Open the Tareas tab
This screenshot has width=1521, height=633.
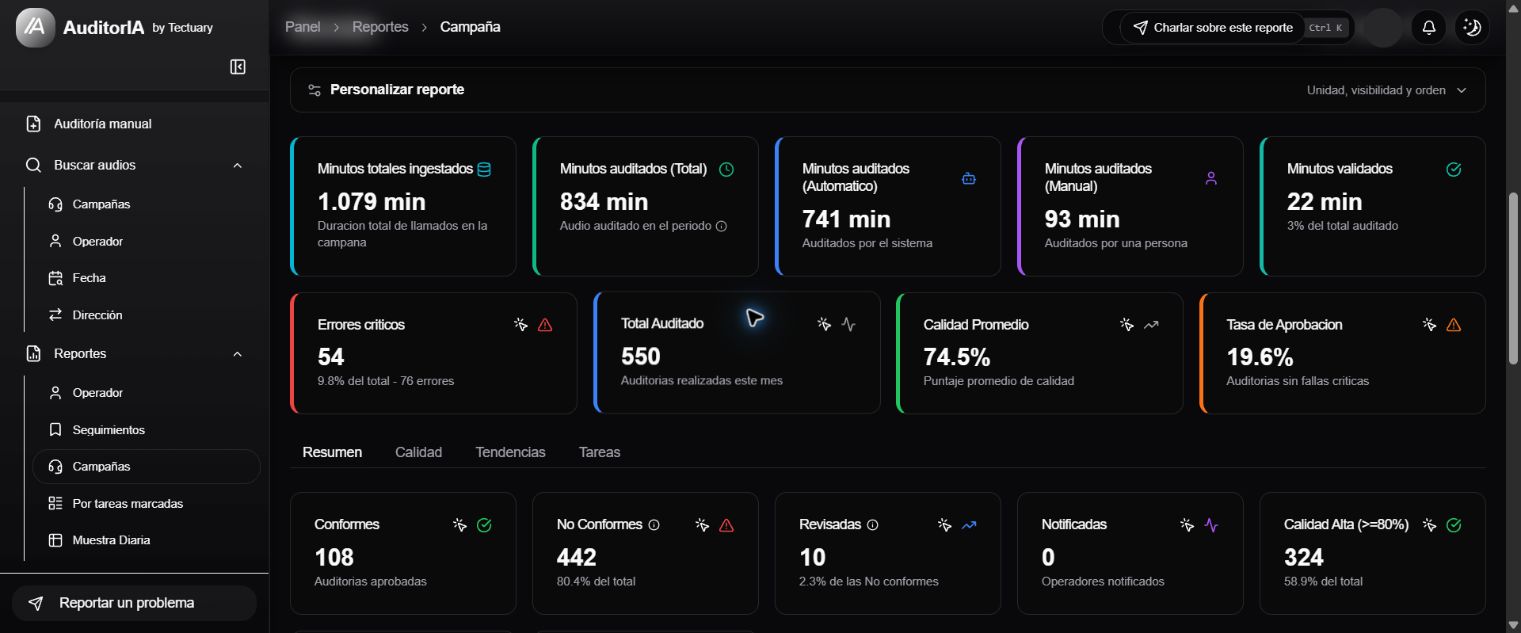coord(599,452)
